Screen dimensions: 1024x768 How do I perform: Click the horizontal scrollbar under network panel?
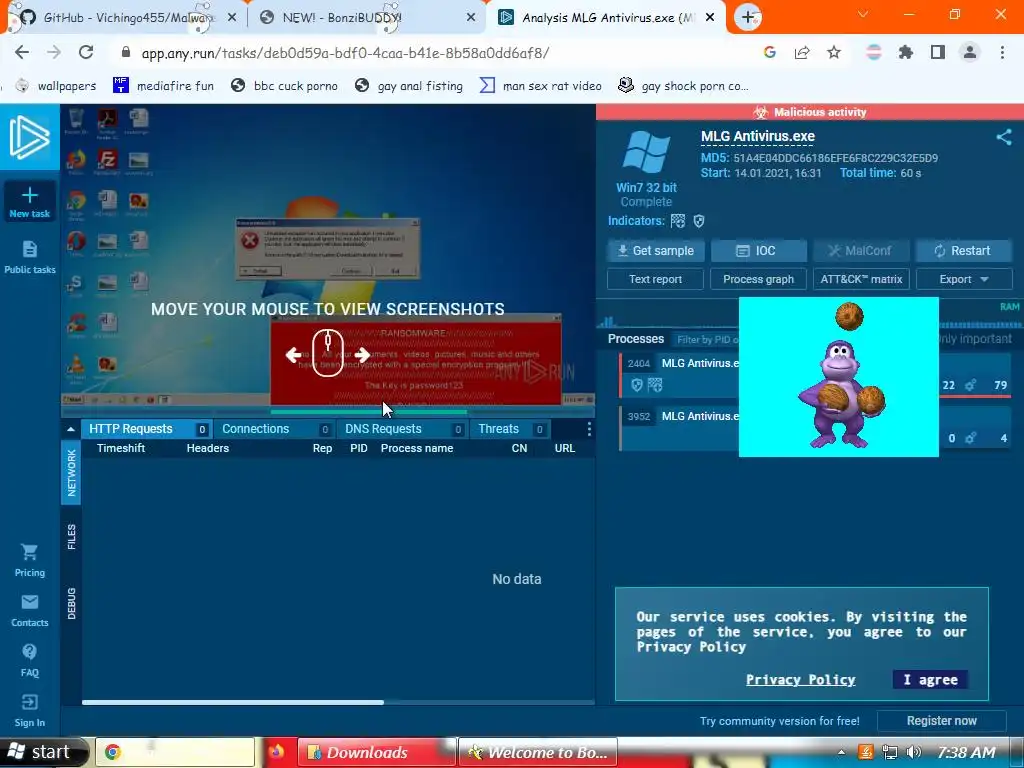tap(232, 703)
